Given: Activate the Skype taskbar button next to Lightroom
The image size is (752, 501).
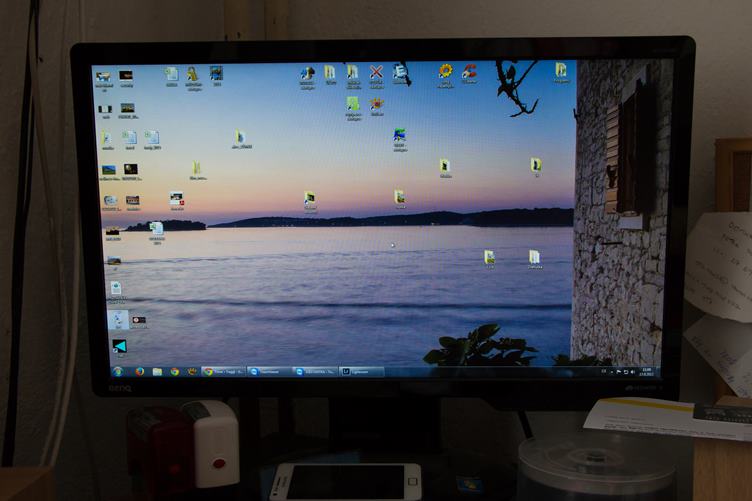Looking at the screenshot, I should [316, 372].
